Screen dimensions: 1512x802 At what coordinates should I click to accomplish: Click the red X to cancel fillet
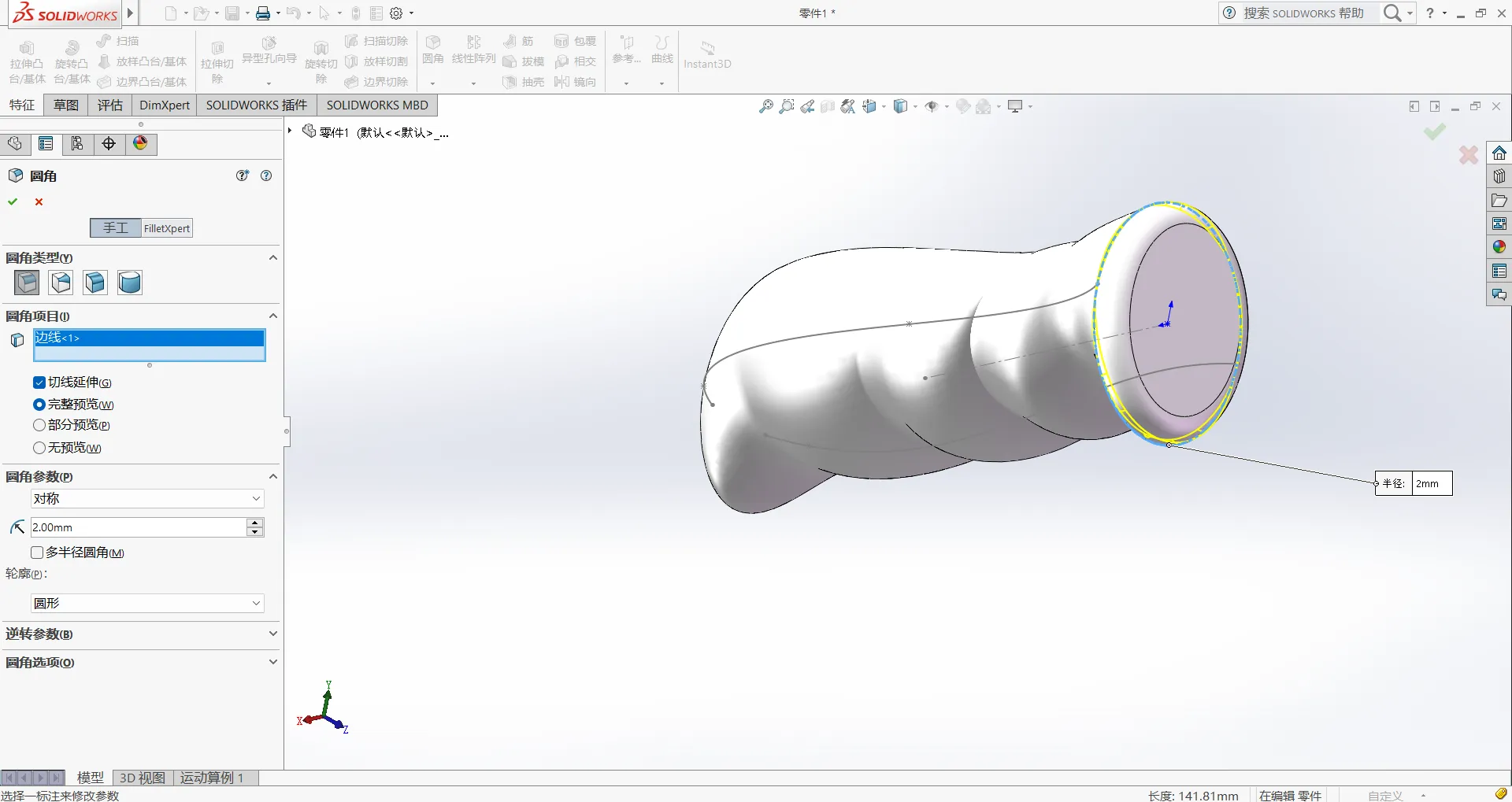(x=39, y=202)
